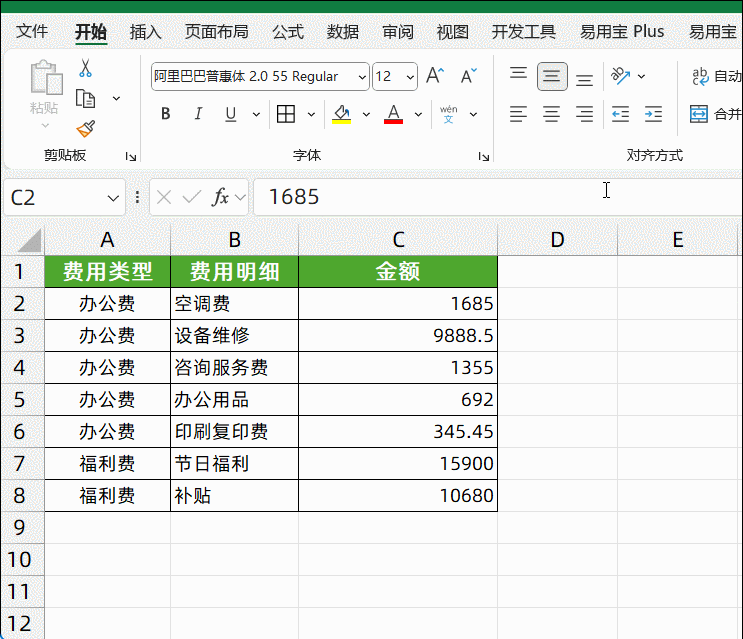Click the Cut scissors icon

tap(86, 69)
